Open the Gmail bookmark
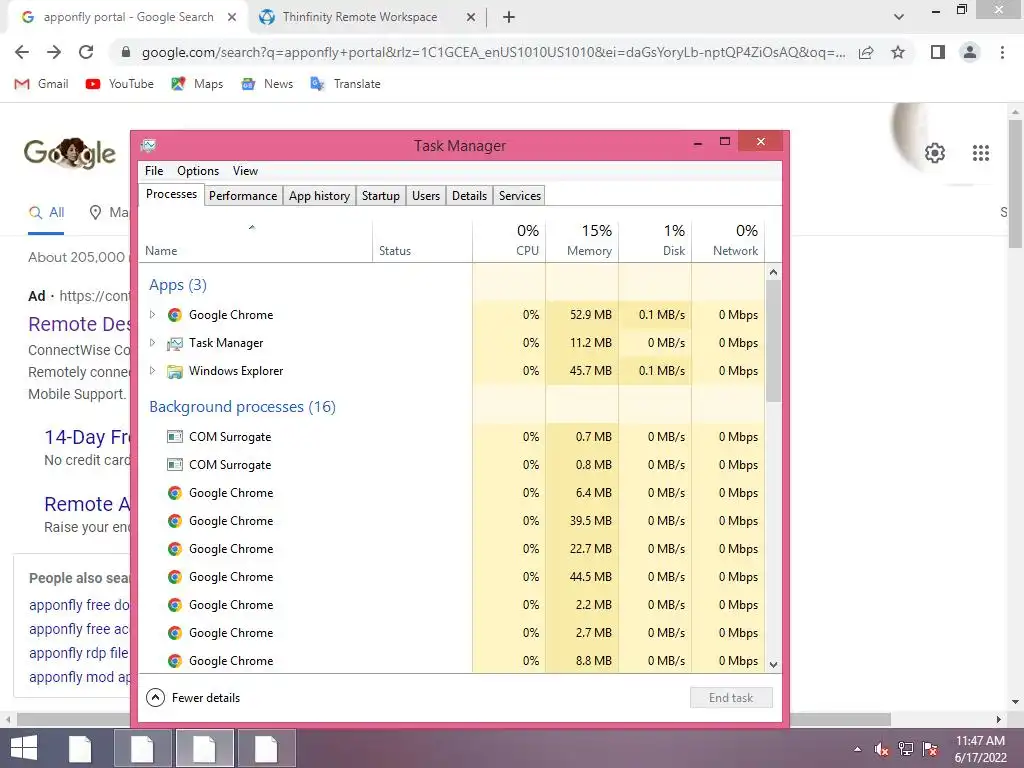1024x768 pixels. click(x=41, y=84)
